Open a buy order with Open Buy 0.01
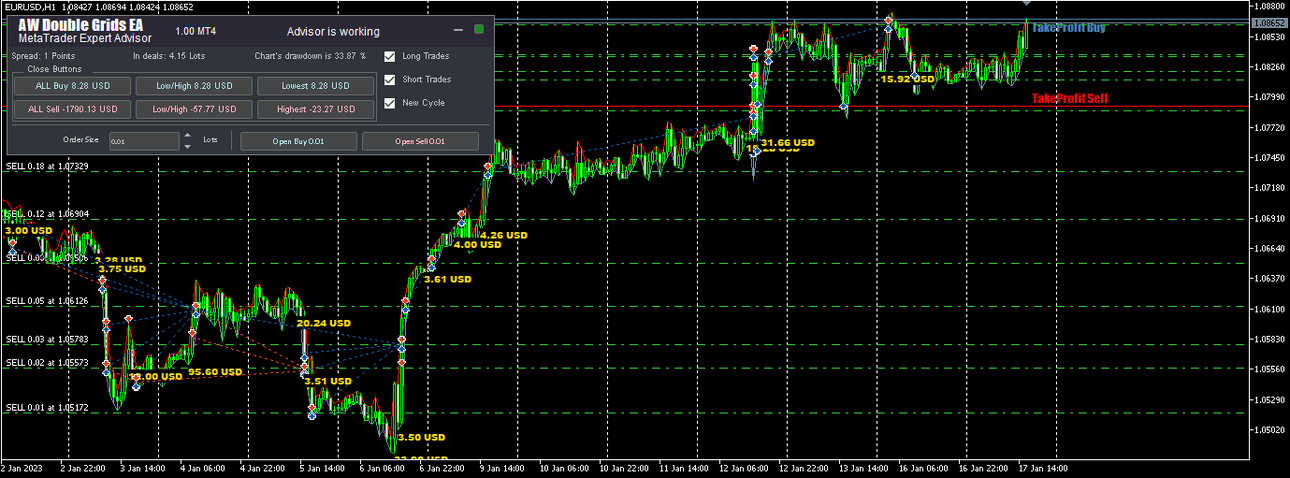The height and width of the screenshot is (478, 1290). [299, 141]
